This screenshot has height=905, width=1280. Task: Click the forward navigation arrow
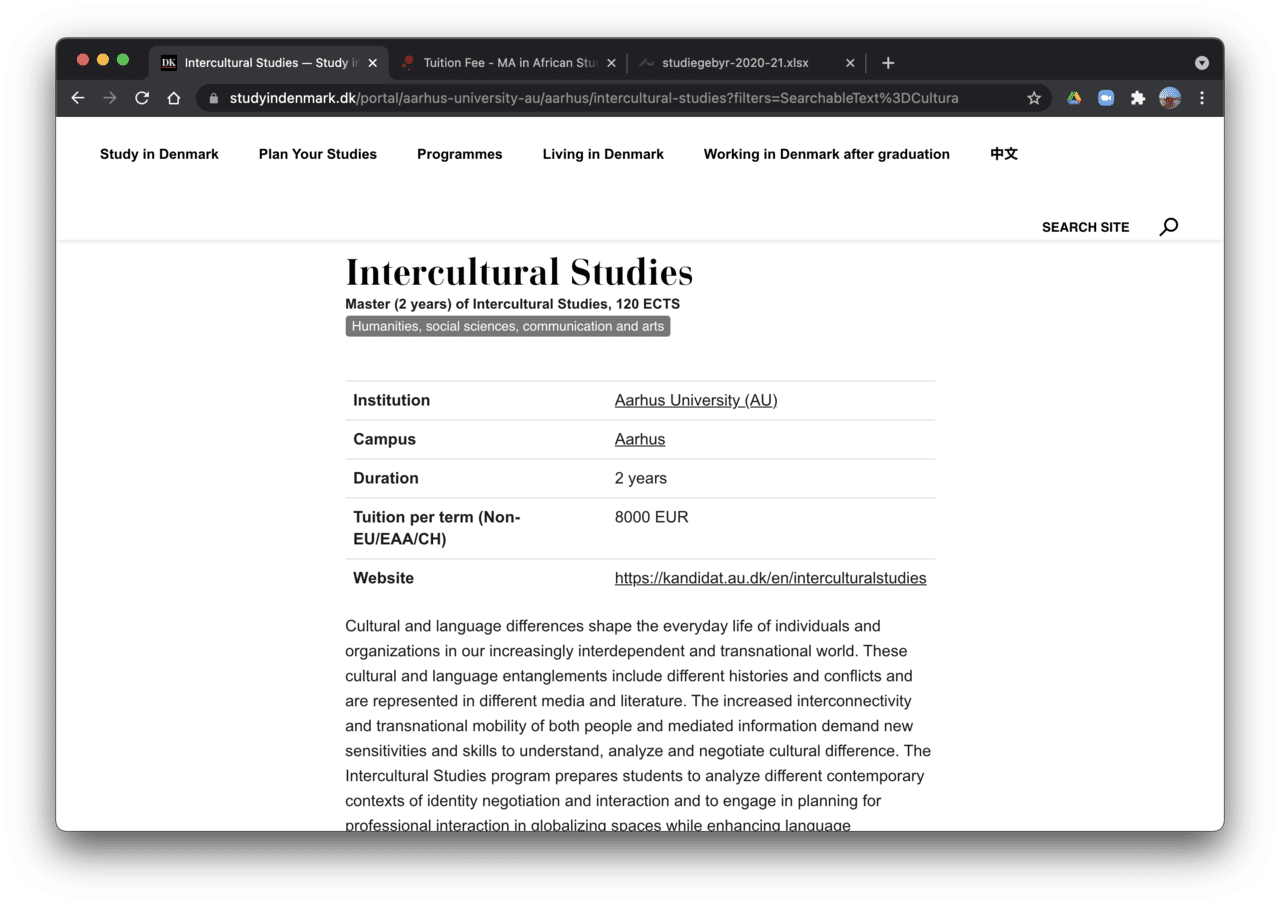point(109,98)
